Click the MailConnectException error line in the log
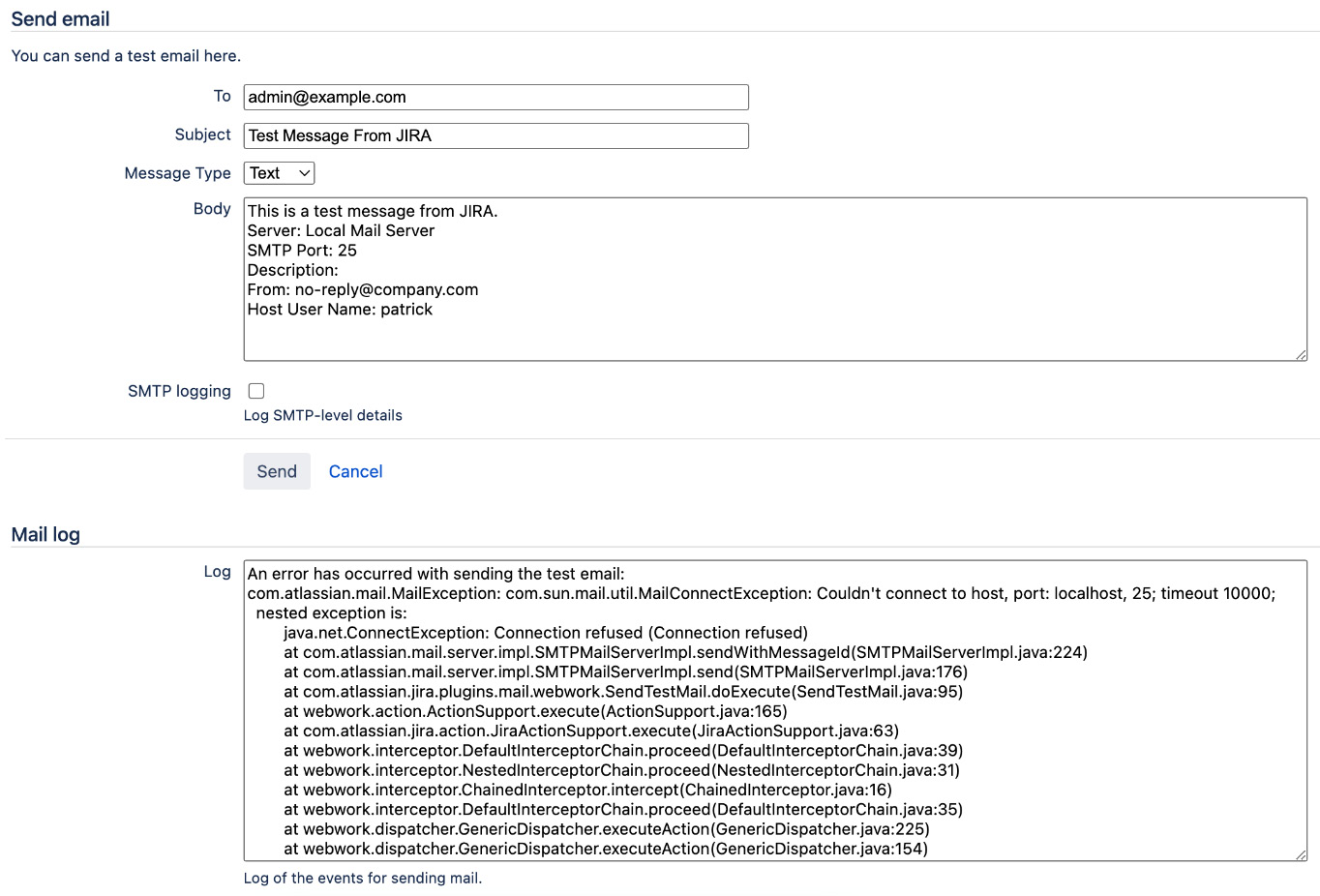The image size is (1320, 896). point(677,593)
